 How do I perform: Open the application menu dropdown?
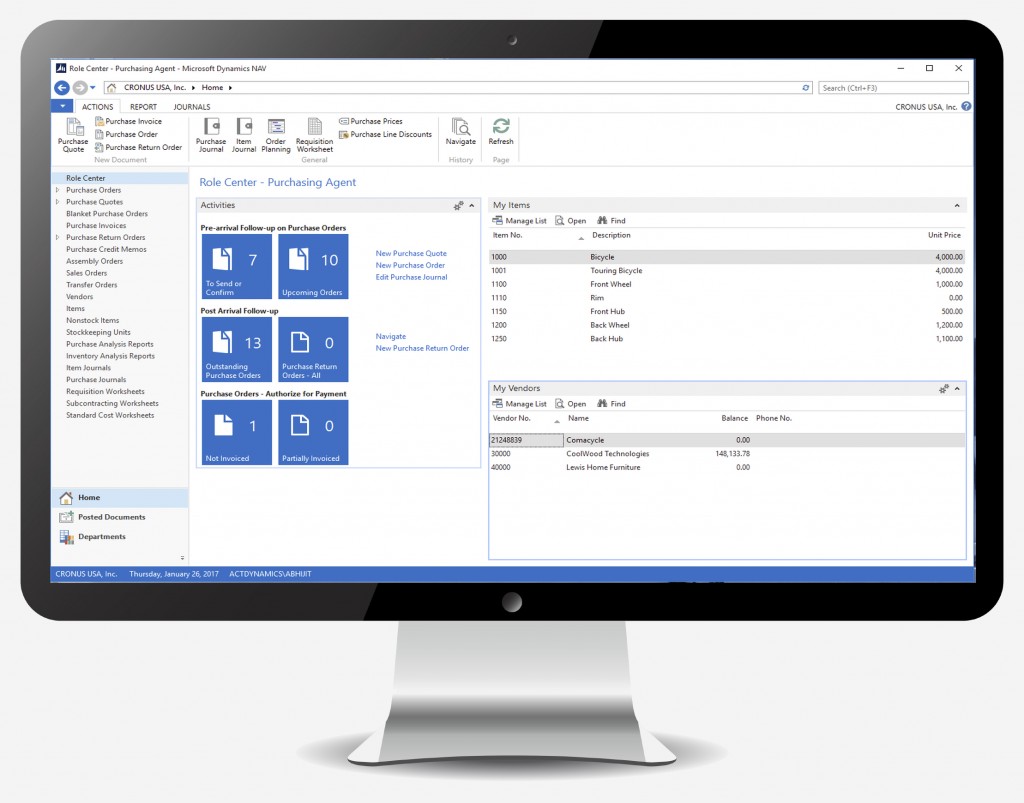pyautogui.click(x=62, y=106)
